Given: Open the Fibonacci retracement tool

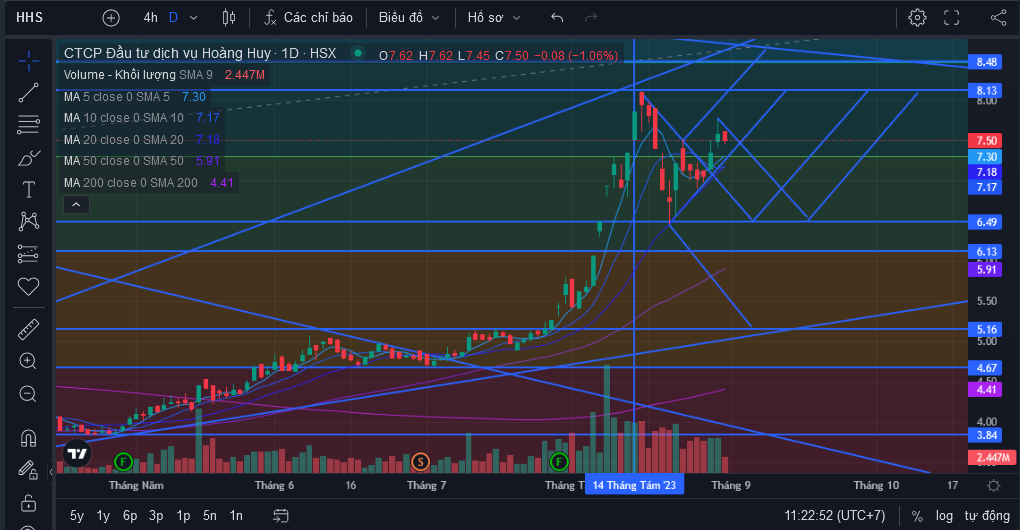Looking at the screenshot, I should 28,124.
